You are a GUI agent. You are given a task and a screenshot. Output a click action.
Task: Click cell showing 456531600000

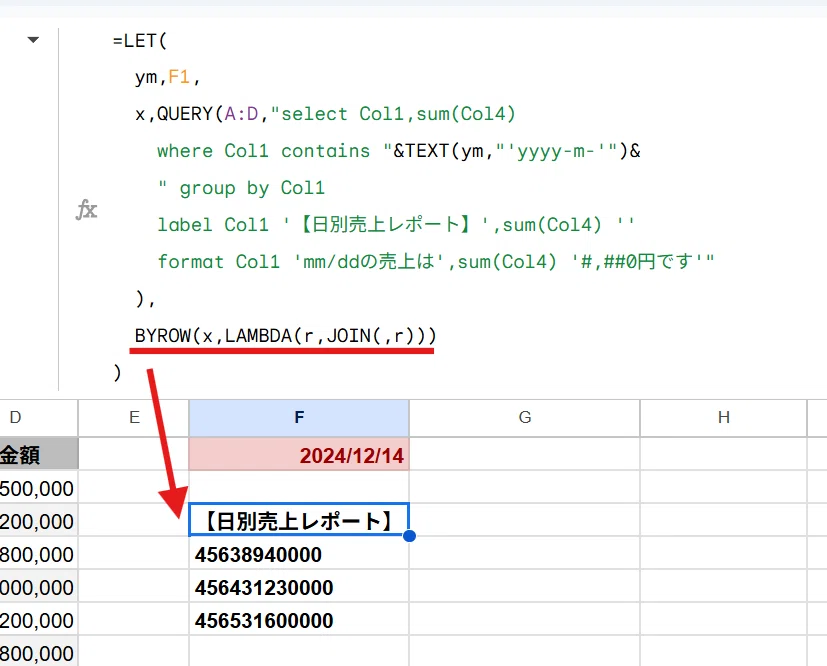tap(299, 620)
